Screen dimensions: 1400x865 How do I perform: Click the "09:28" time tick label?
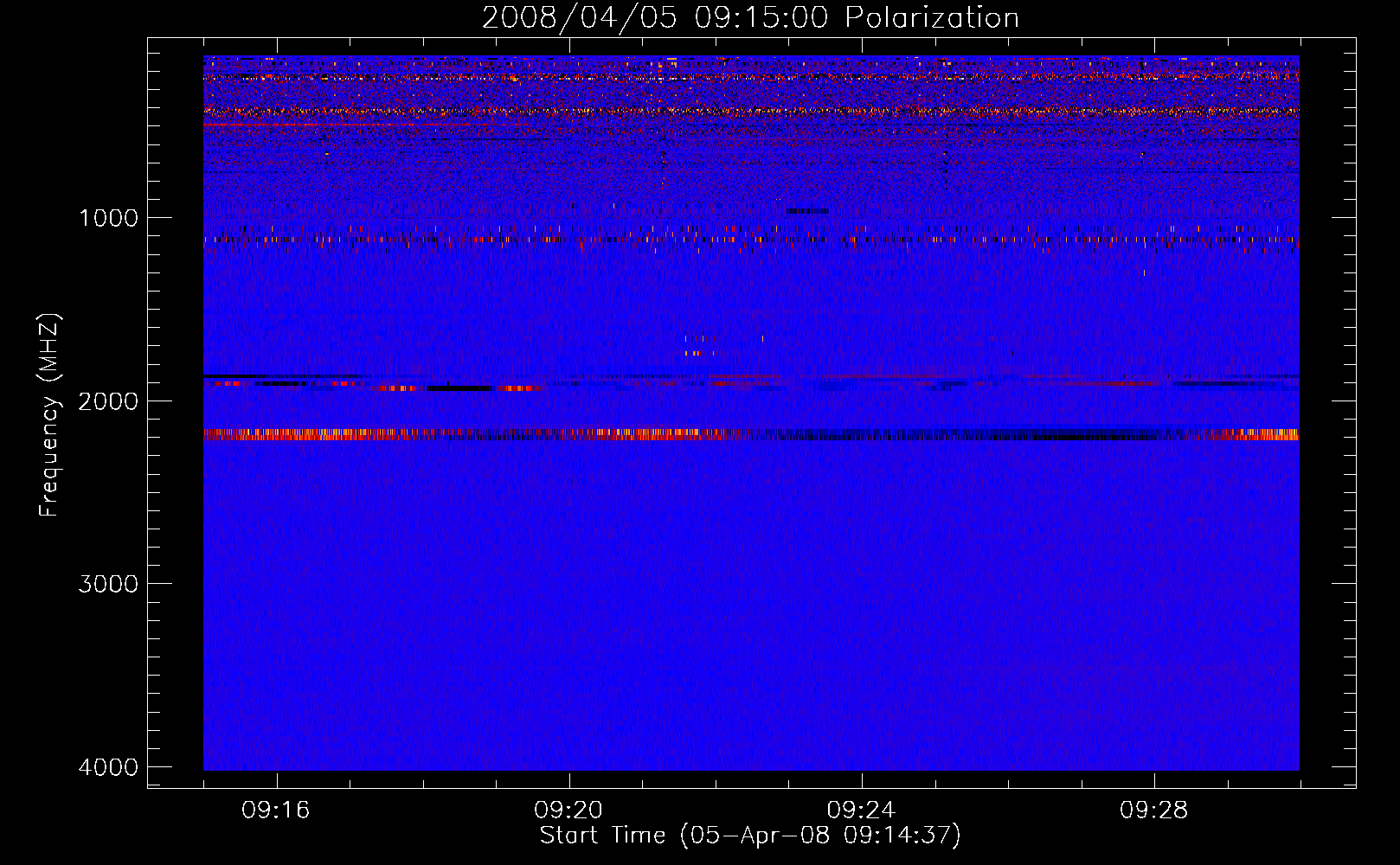[x=1154, y=811]
